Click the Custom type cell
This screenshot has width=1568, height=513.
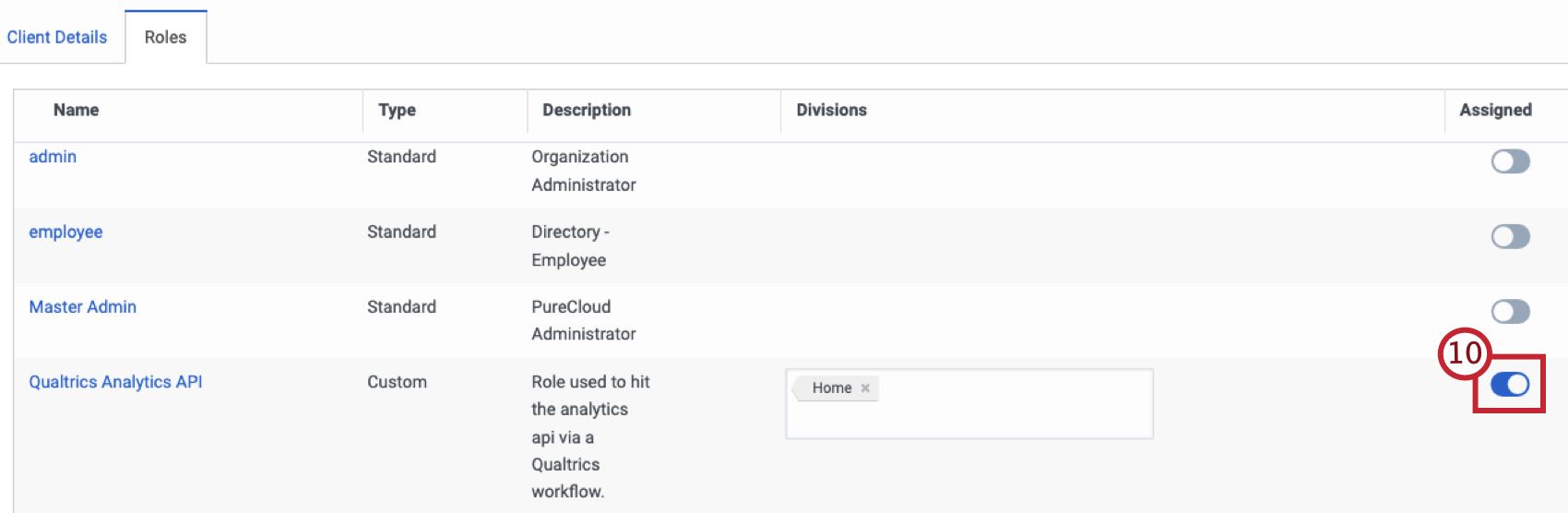397,382
